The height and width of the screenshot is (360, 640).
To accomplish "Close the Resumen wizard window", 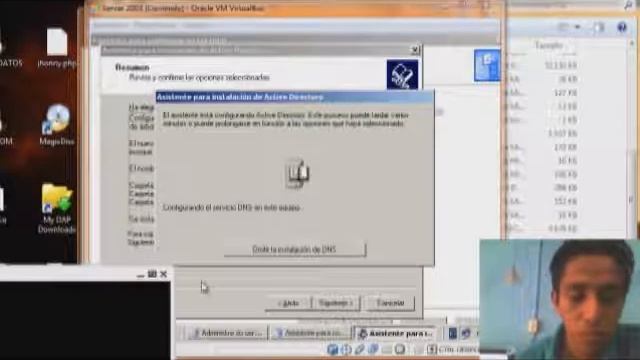I will coord(415,50).
